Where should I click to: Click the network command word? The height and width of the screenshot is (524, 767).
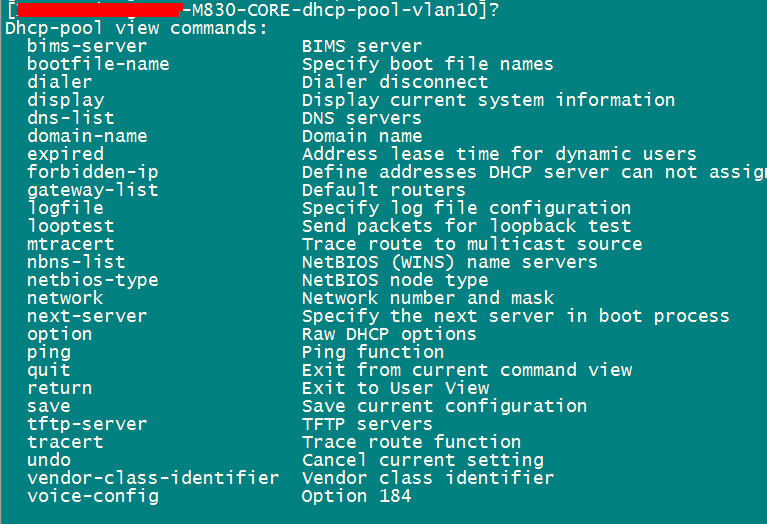tap(65, 298)
